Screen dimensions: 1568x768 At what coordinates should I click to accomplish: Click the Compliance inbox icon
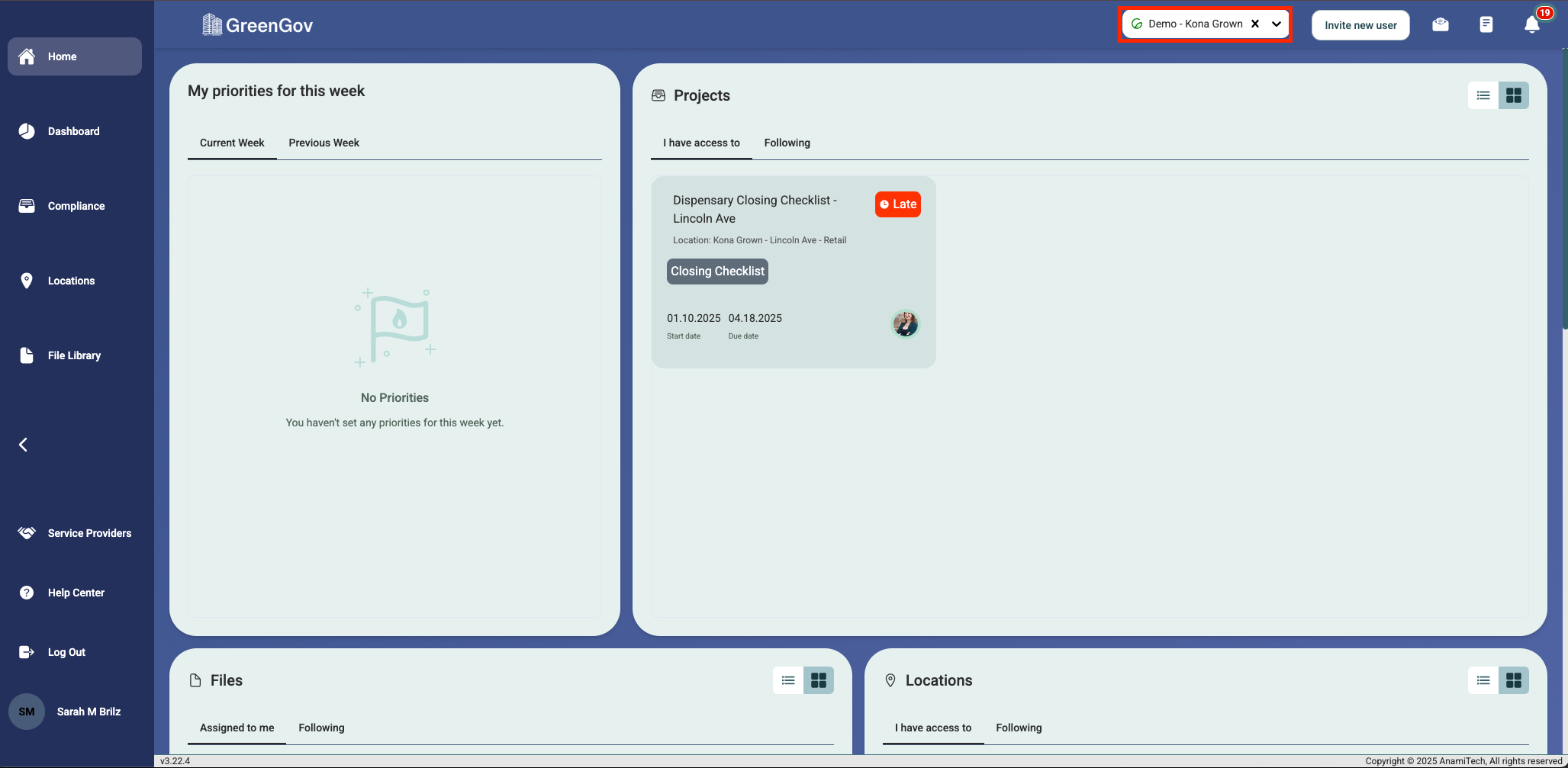point(27,206)
